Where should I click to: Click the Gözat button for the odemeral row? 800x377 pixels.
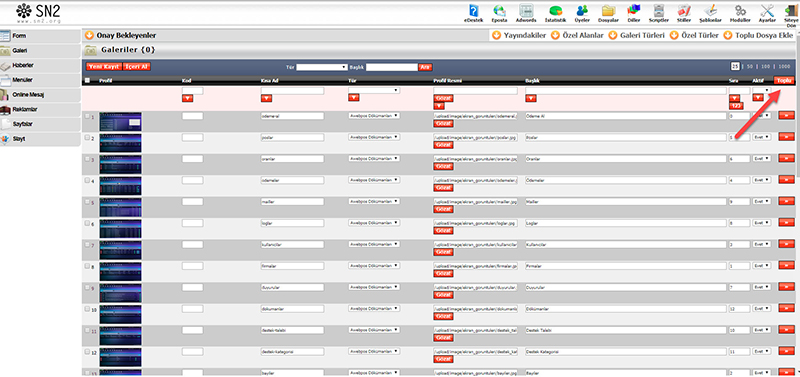443,124
